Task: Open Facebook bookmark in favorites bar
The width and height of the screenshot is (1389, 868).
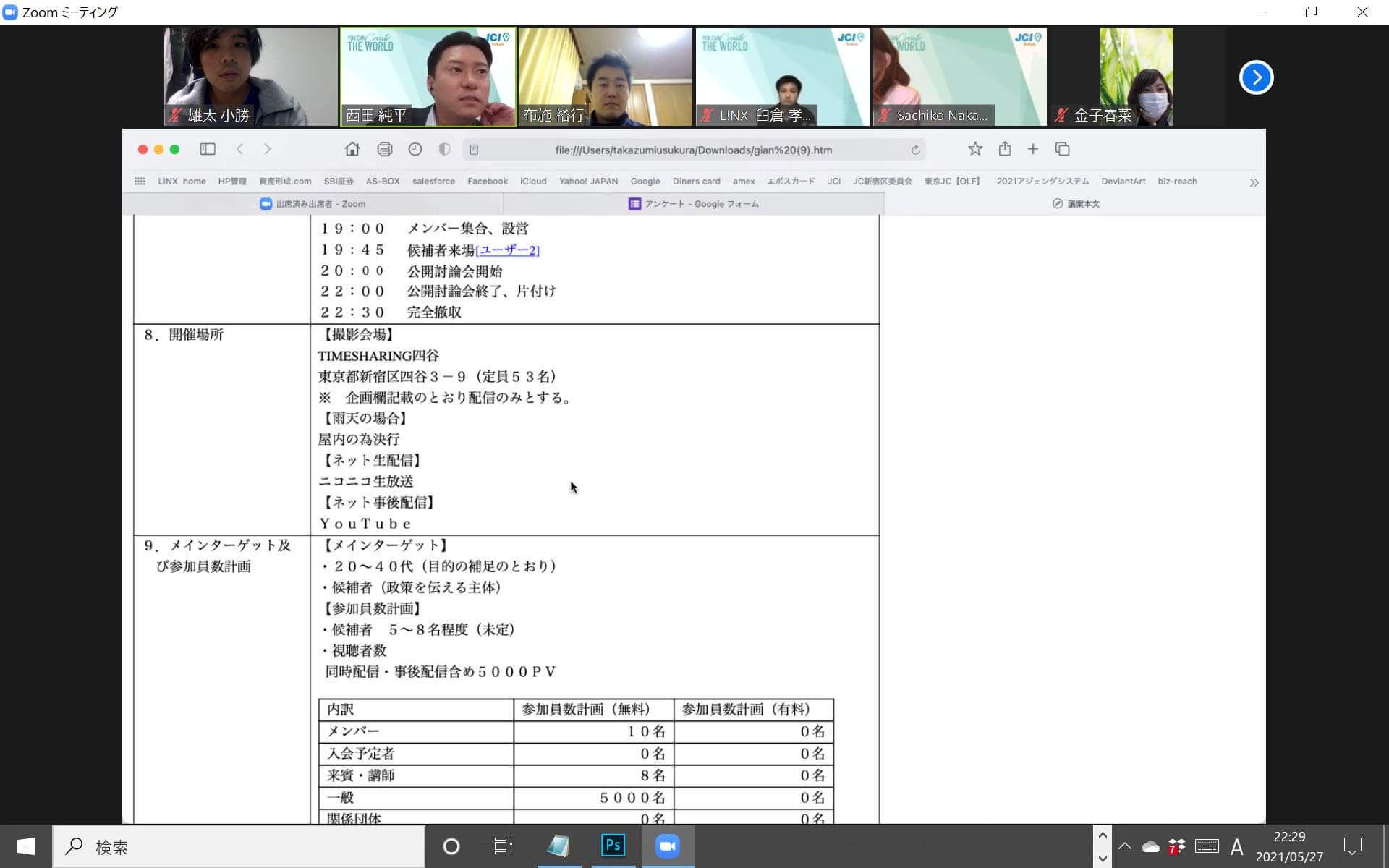Action: [x=487, y=182]
